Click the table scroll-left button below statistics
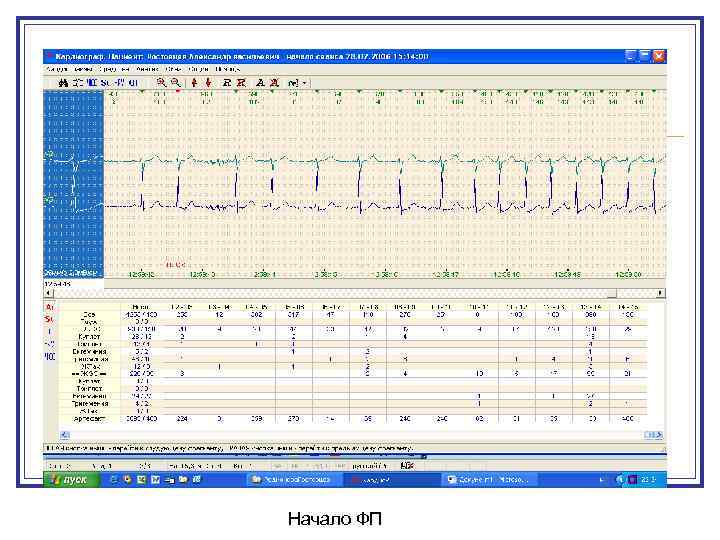 pyautogui.click(x=65, y=435)
